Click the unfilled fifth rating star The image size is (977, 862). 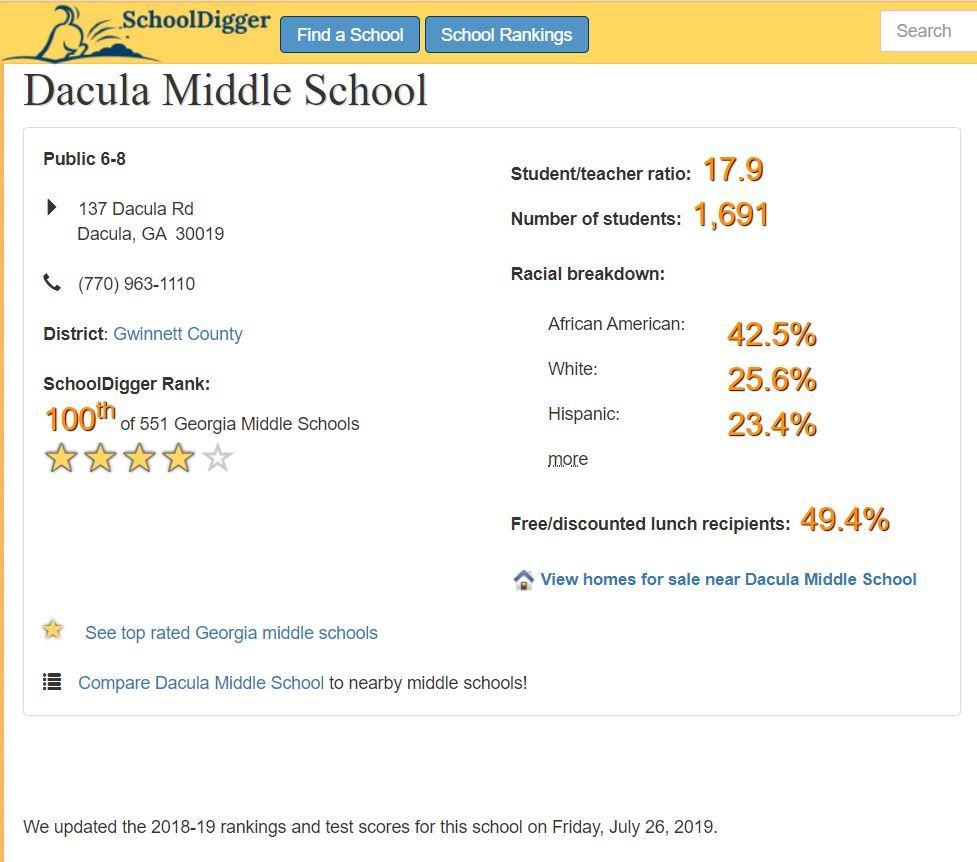point(217,457)
